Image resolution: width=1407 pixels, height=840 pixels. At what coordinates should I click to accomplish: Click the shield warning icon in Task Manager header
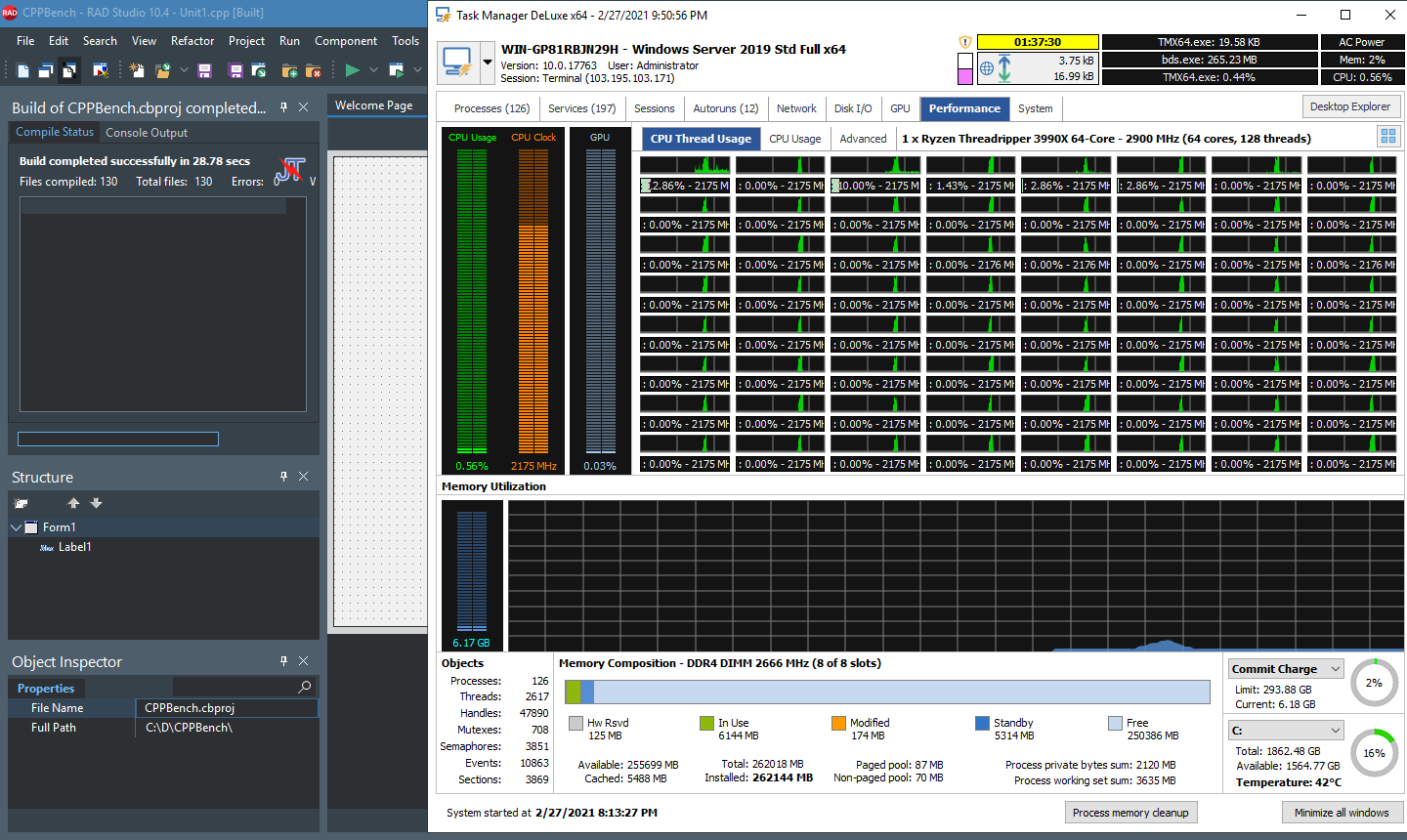pyautogui.click(x=965, y=42)
